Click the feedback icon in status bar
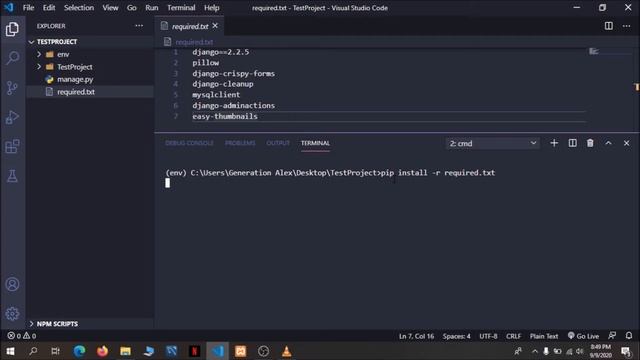 click(612, 336)
